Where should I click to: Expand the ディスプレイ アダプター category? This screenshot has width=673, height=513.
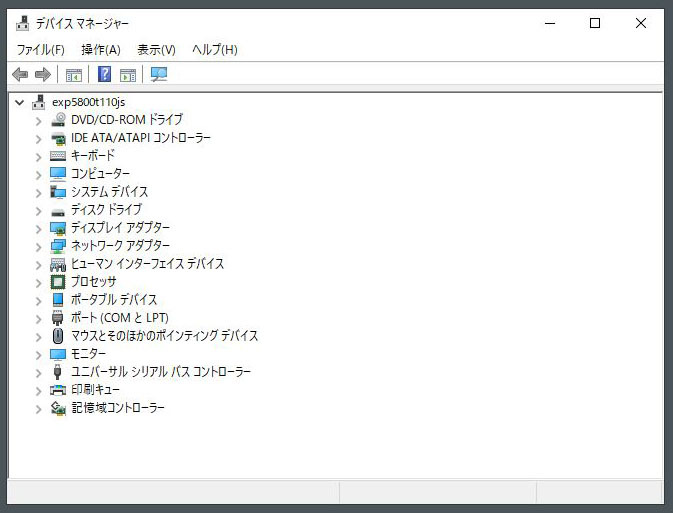pyautogui.click(x=39, y=229)
